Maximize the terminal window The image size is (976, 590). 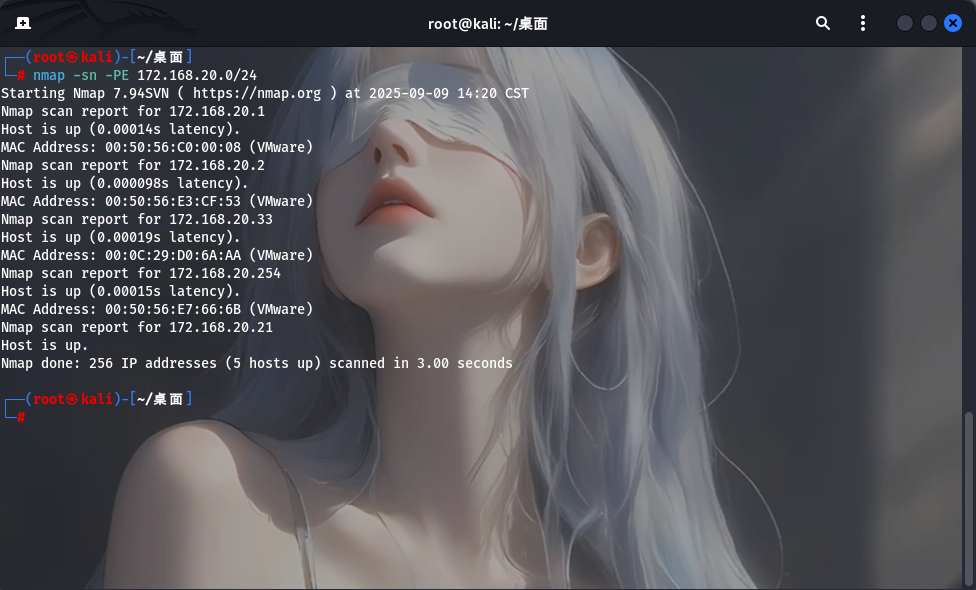point(929,23)
